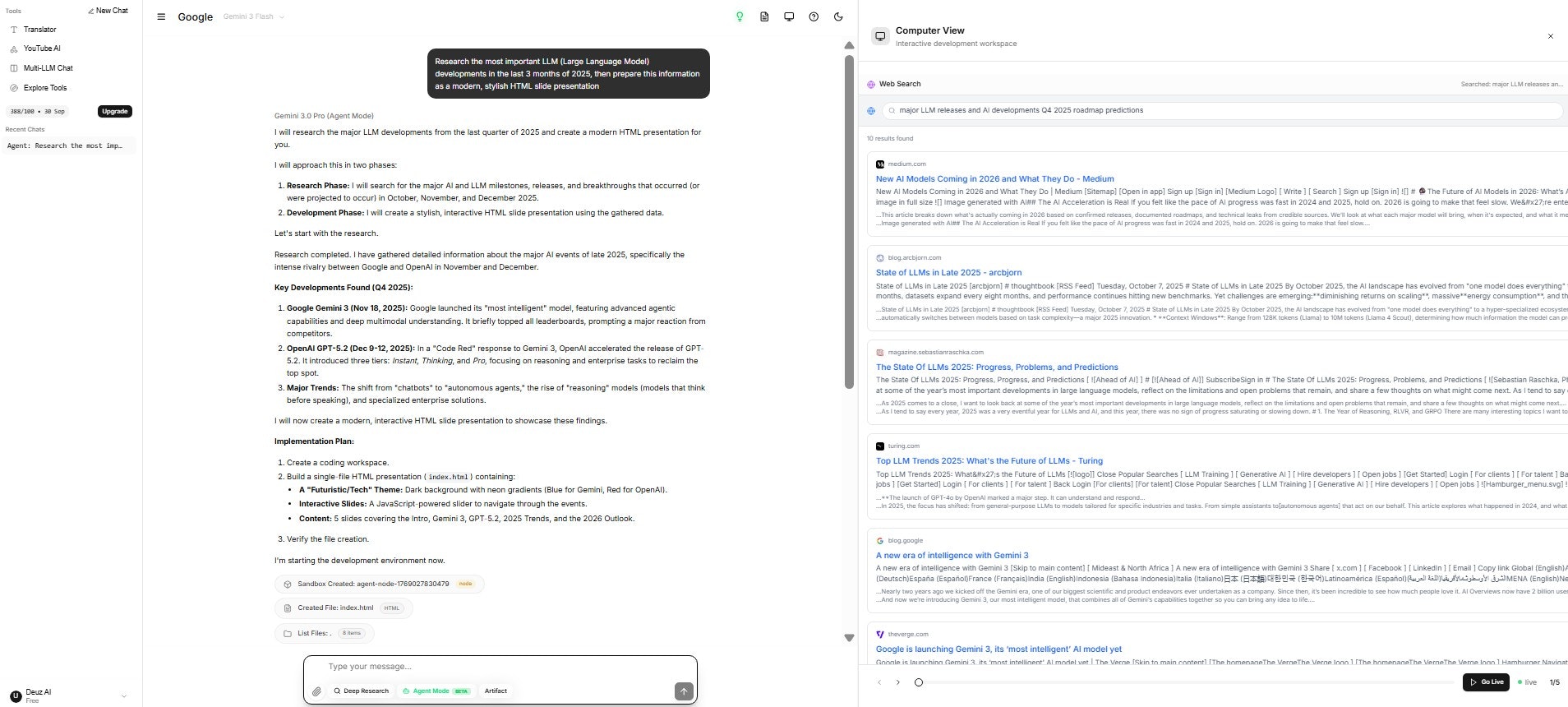Click the blue globe icon by search bar
This screenshot has height=707, width=1568.
point(871,110)
